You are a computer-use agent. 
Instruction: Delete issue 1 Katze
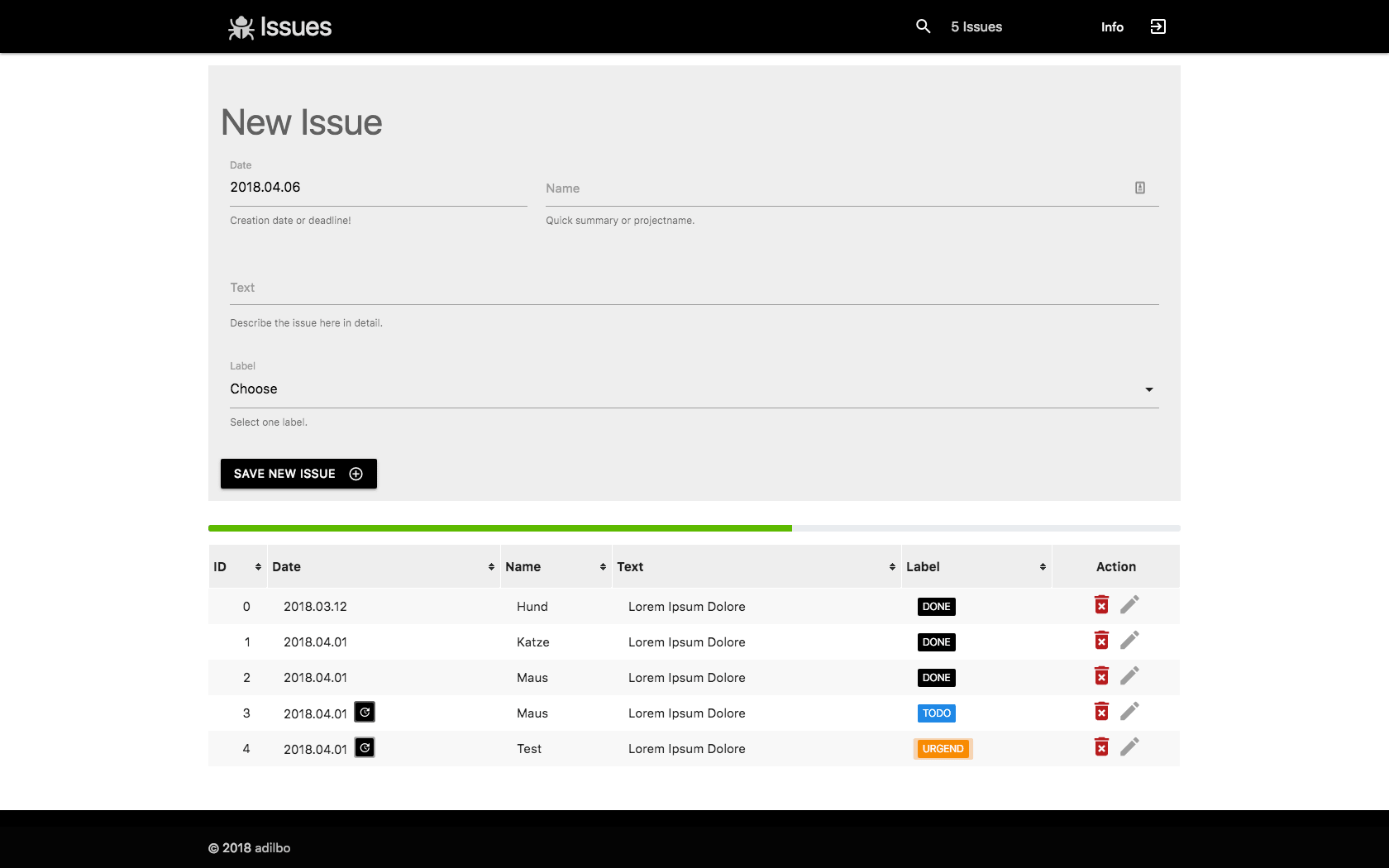1101,641
